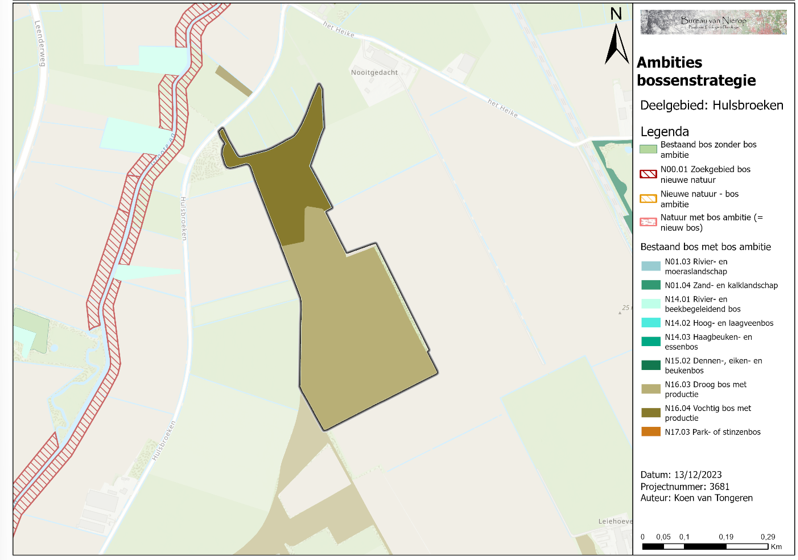Select the N01.03 Rivier- en moeraslandschap swatch

pyautogui.click(x=650, y=265)
